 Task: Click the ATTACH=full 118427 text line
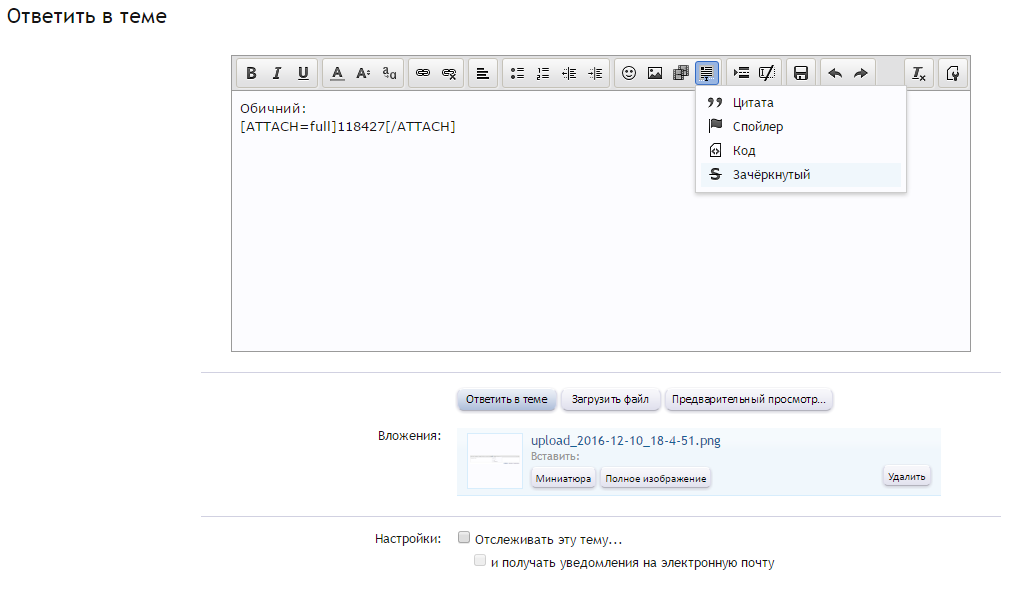tap(348, 127)
